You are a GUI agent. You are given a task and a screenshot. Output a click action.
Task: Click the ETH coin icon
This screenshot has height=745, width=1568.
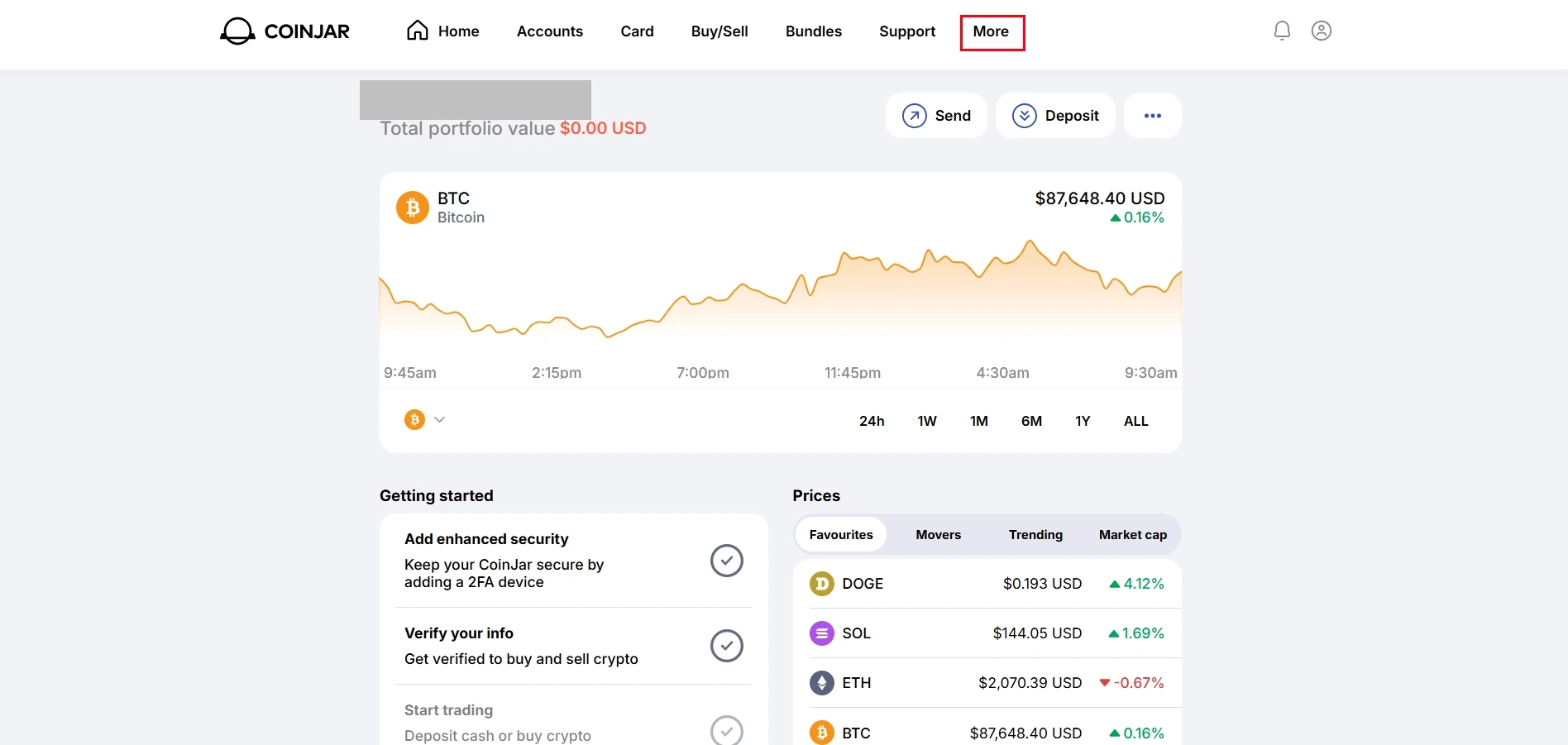821,683
